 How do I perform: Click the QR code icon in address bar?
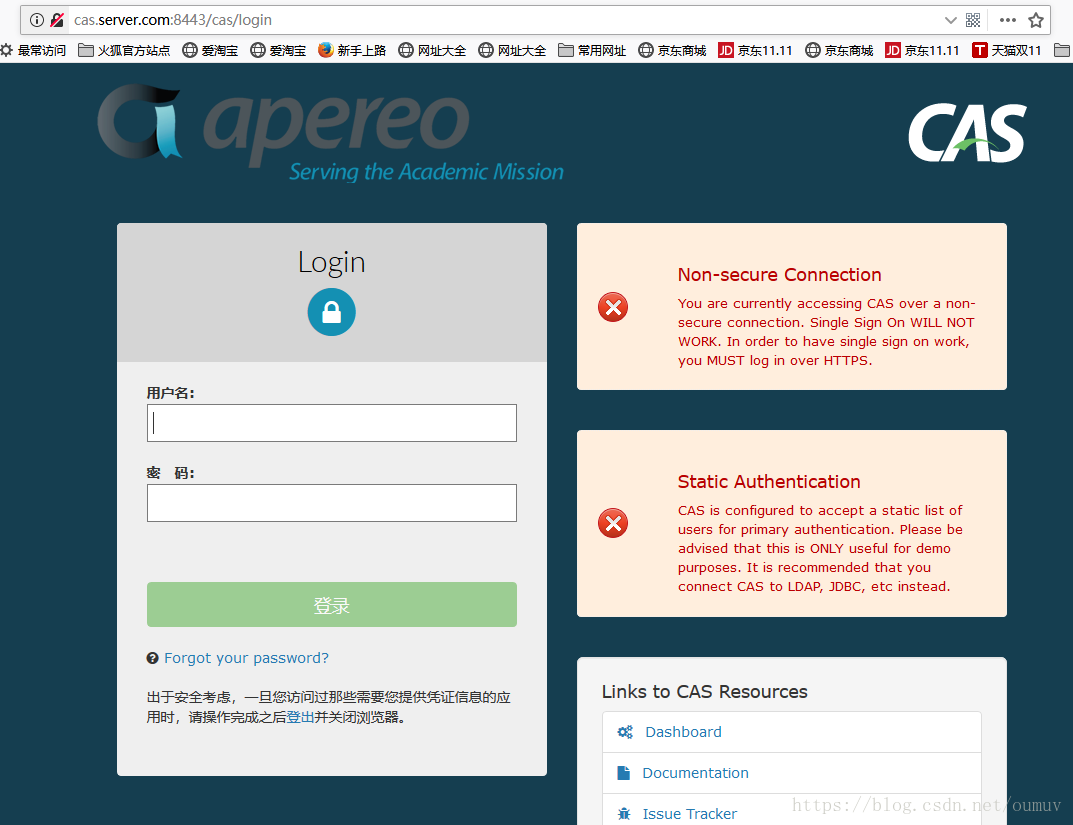pyautogui.click(x=973, y=20)
